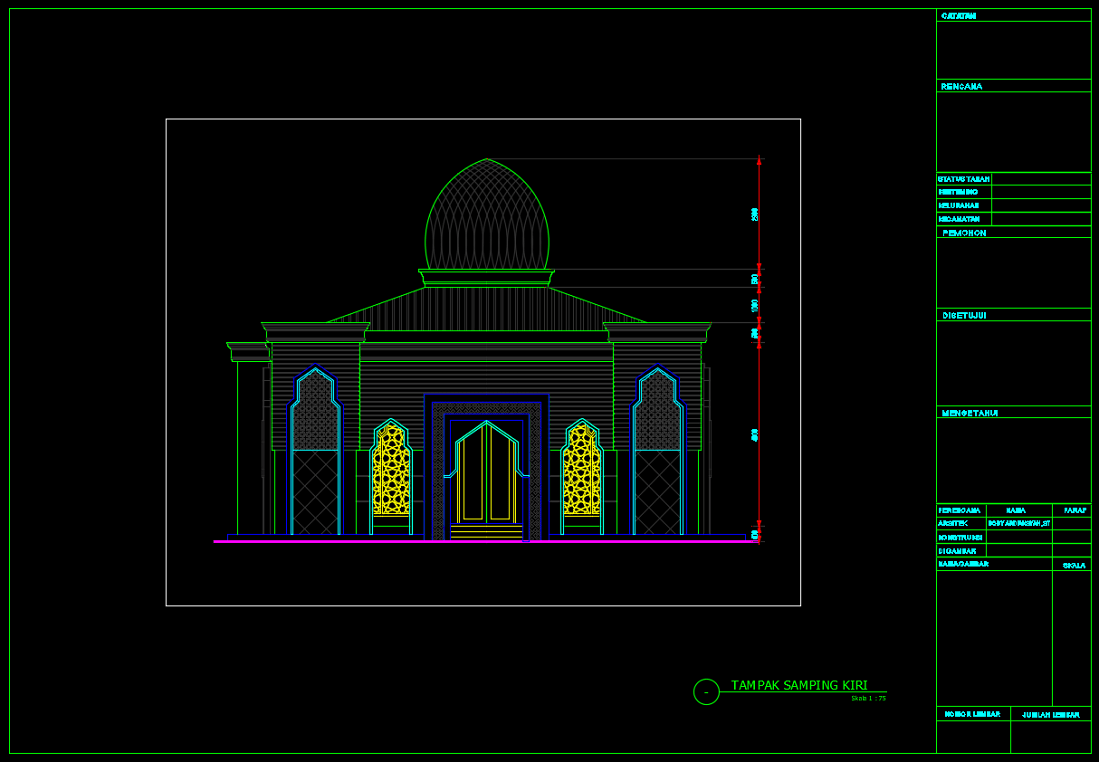Viewport: 1099px width, 762px height.
Task: Click the 'SKALA' label
Action: tap(1074, 565)
